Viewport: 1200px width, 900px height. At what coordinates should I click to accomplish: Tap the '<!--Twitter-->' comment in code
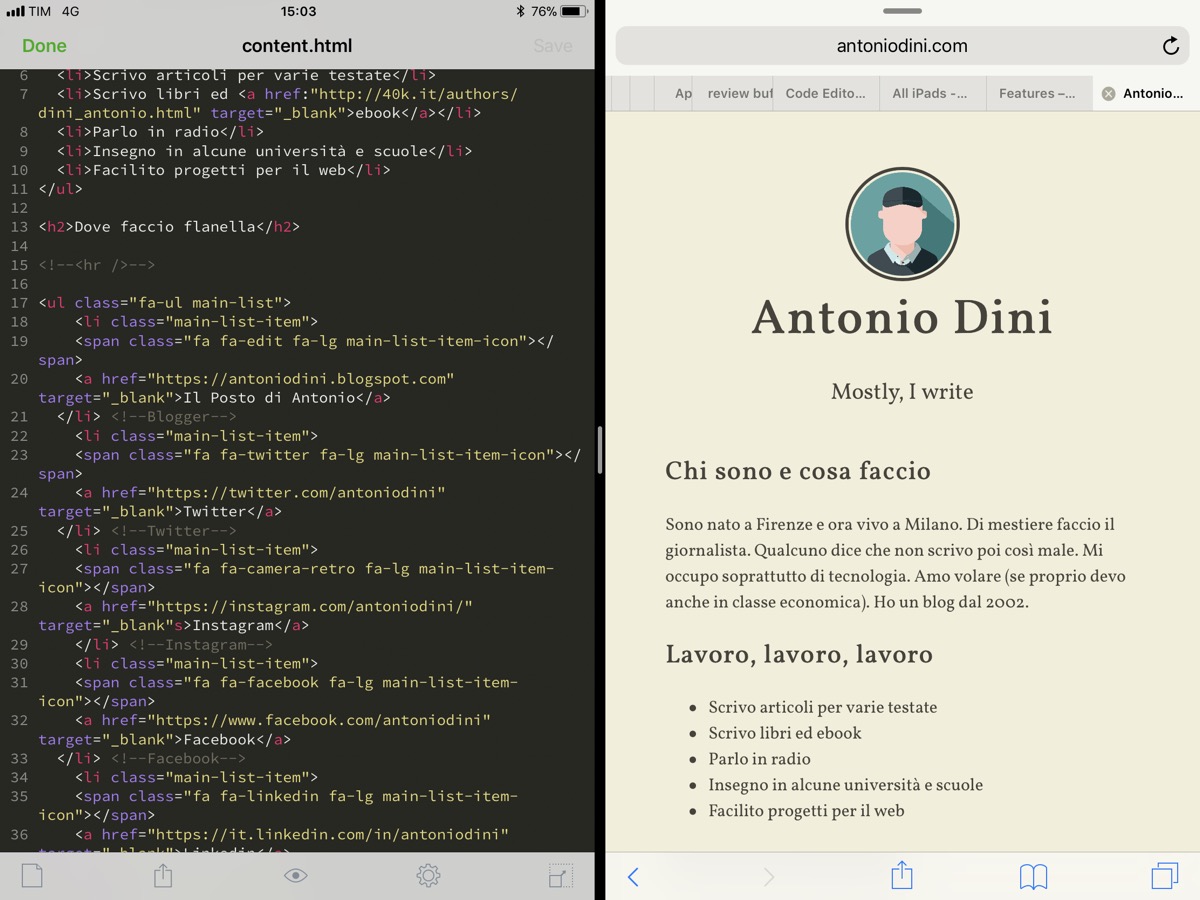(x=174, y=531)
